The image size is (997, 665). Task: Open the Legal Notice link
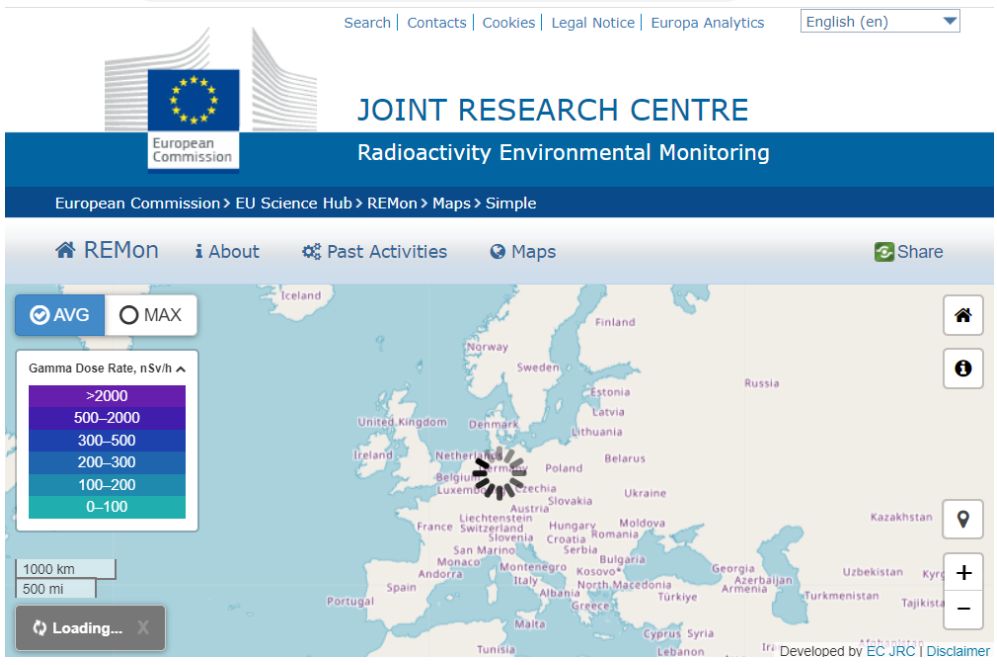(593, 23)
